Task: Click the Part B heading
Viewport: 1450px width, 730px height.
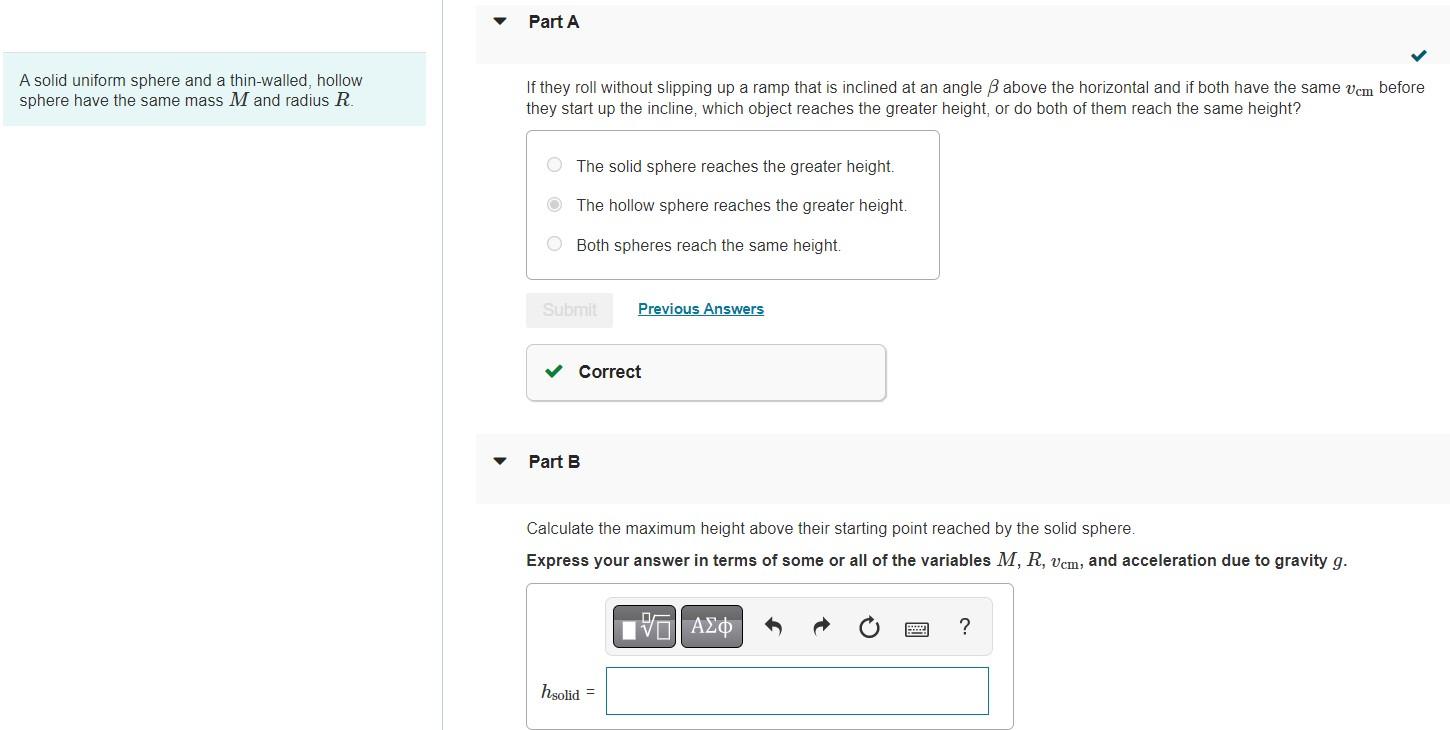Action: (554, 462)
